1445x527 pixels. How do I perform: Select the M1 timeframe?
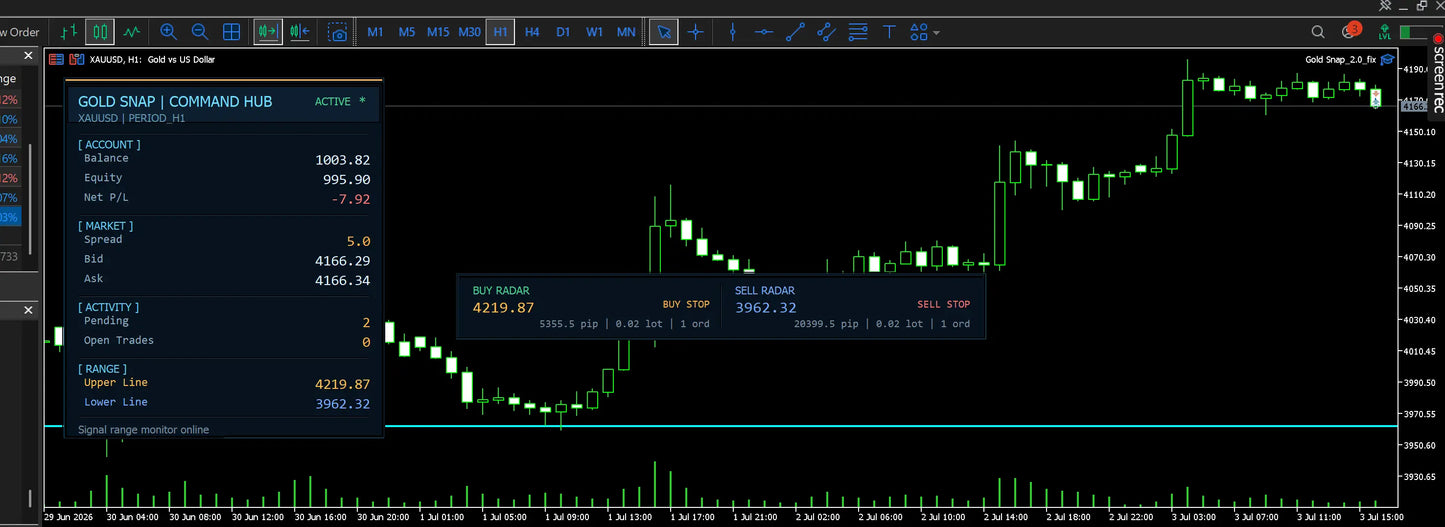pyautogui.click(x=375, y=32)
